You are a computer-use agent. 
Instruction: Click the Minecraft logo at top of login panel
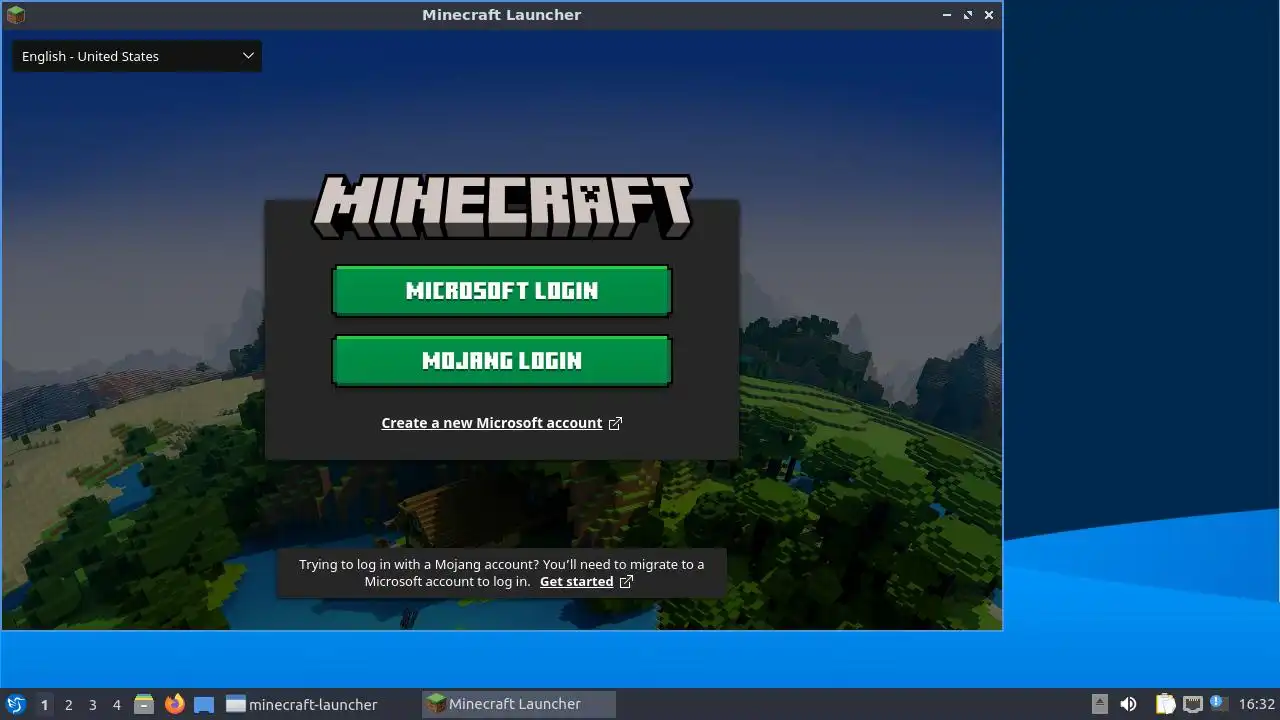coord(501,207)
